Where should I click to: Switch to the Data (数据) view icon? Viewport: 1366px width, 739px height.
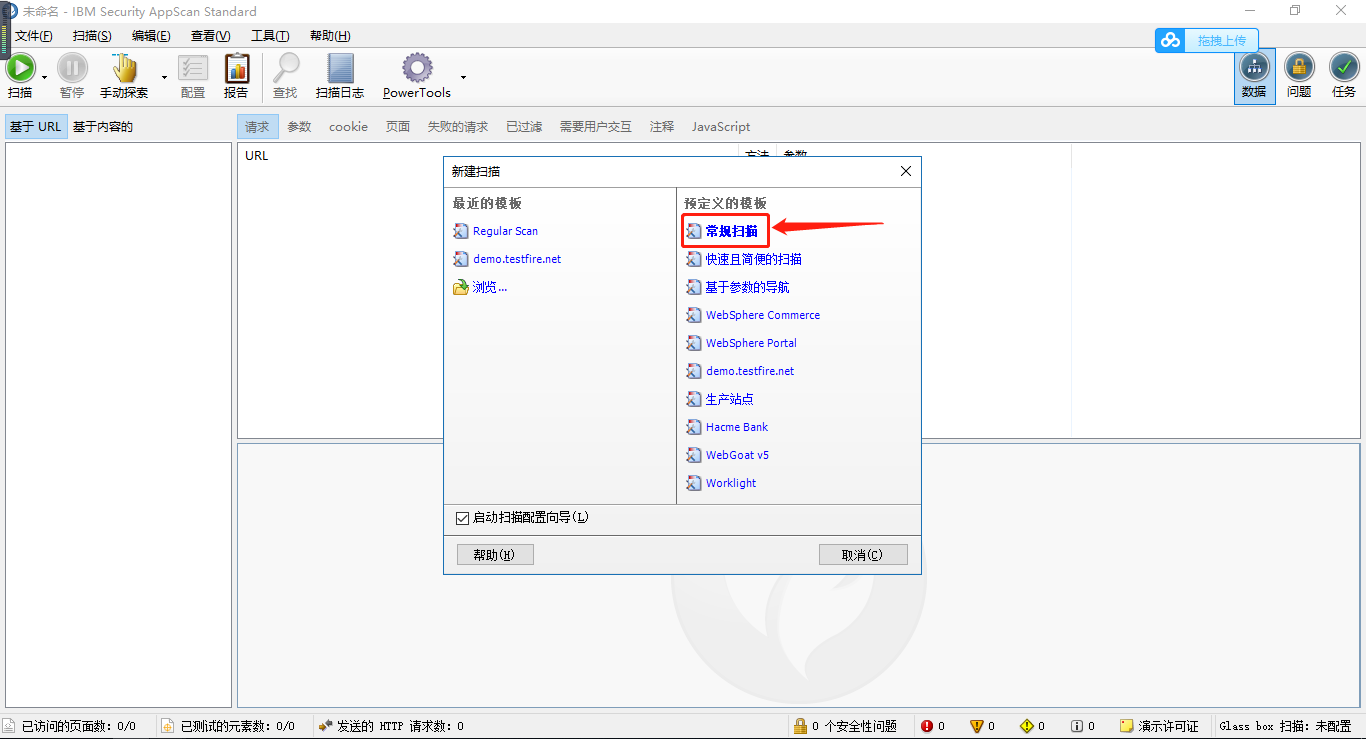click(1254, 67)
